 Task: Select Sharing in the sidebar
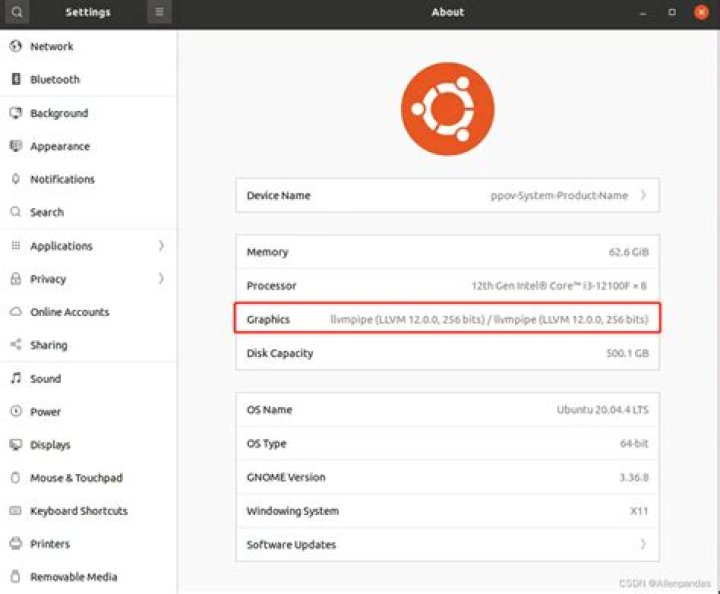[x=88, y=344]
